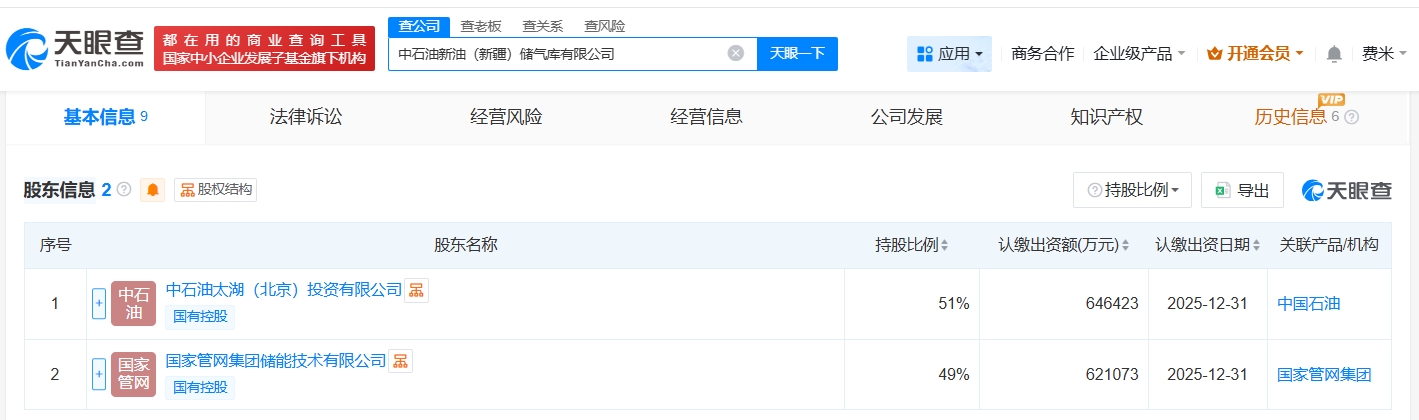
Task: Expand row 2 shareholder 国家管网 details
Action: [99, 375]
